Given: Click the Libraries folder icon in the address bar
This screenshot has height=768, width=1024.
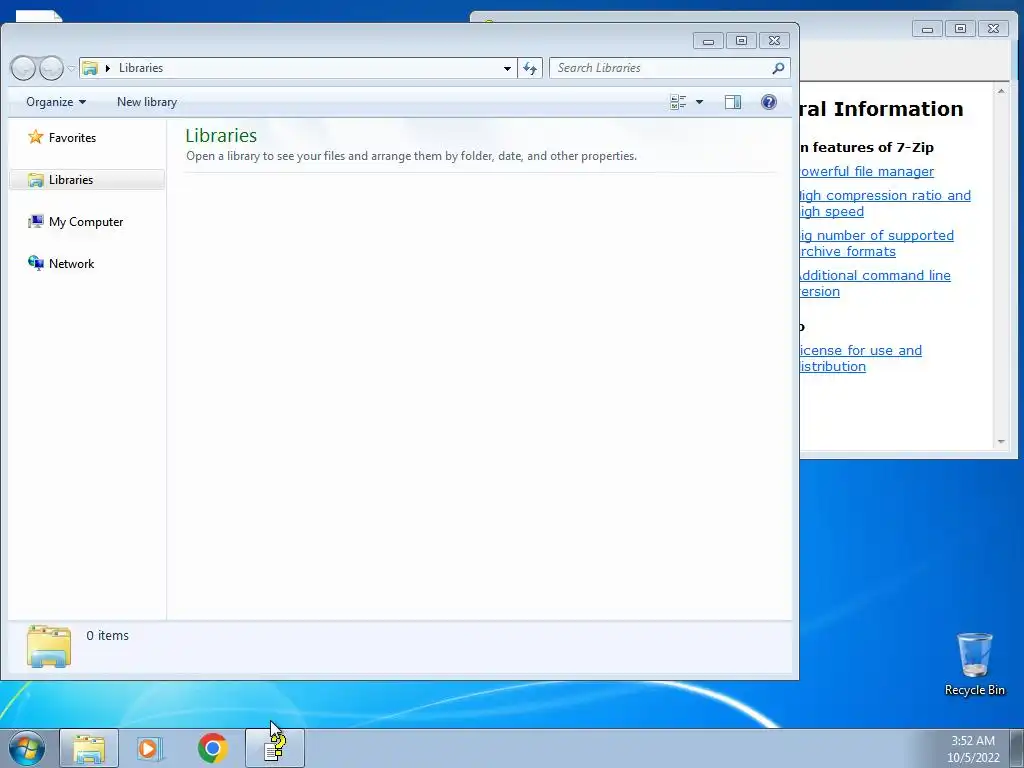Looking at the screenshot, I should tap(90, 68).
